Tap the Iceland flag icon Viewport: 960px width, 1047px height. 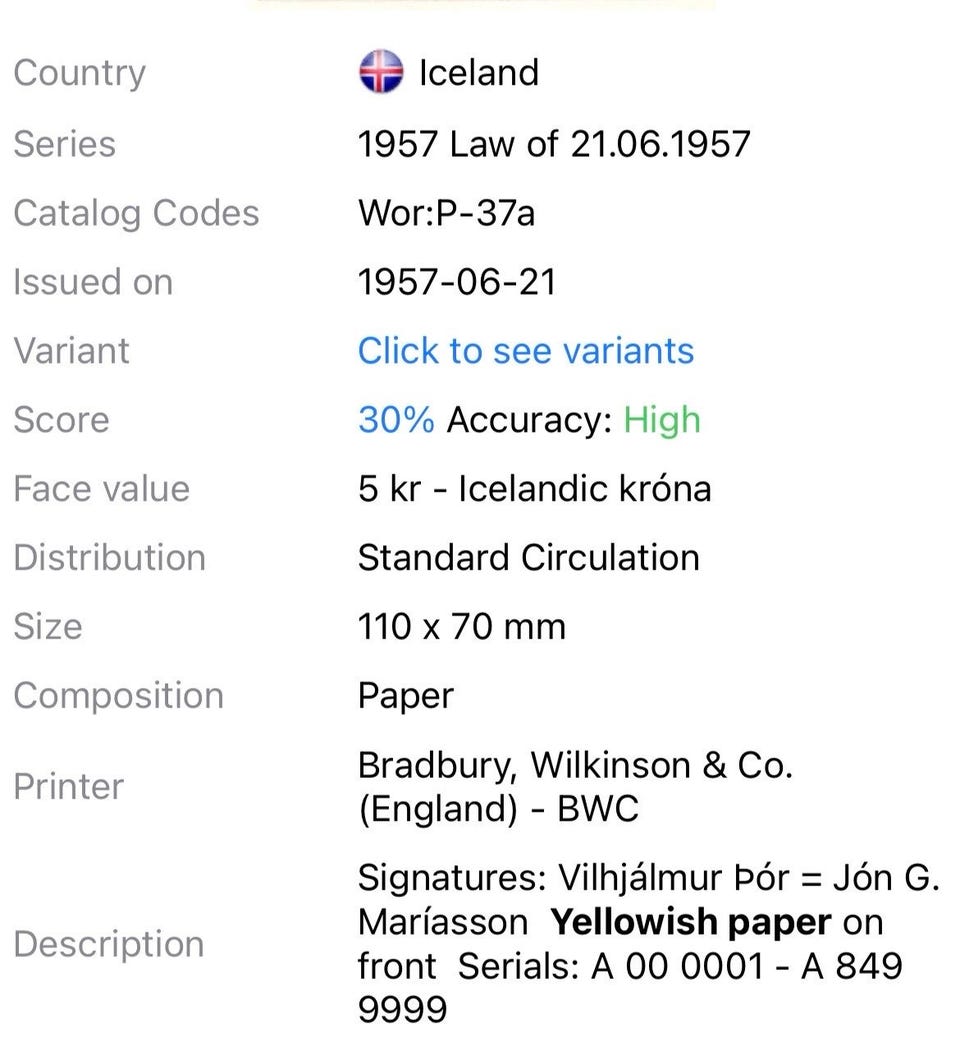click(x=381, y=71)
